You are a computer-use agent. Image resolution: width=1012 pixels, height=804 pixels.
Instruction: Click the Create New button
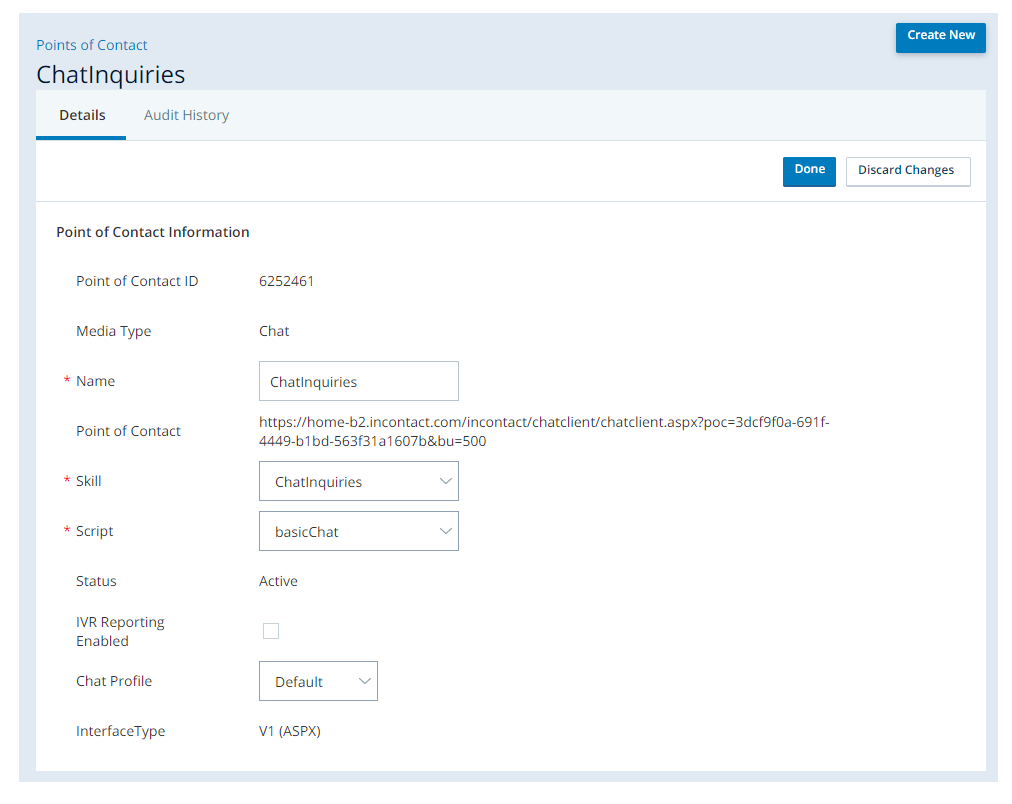pos(940,37)
